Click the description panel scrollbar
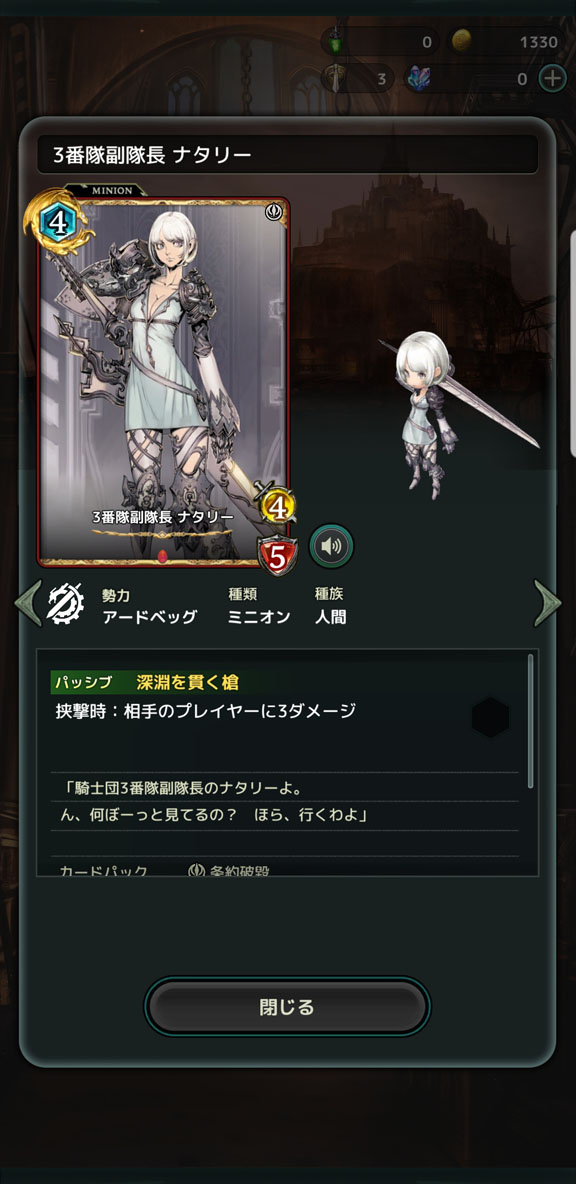The height and width of the screenshot is (1184, 576). pyautogui.click(x=531, y=721)
